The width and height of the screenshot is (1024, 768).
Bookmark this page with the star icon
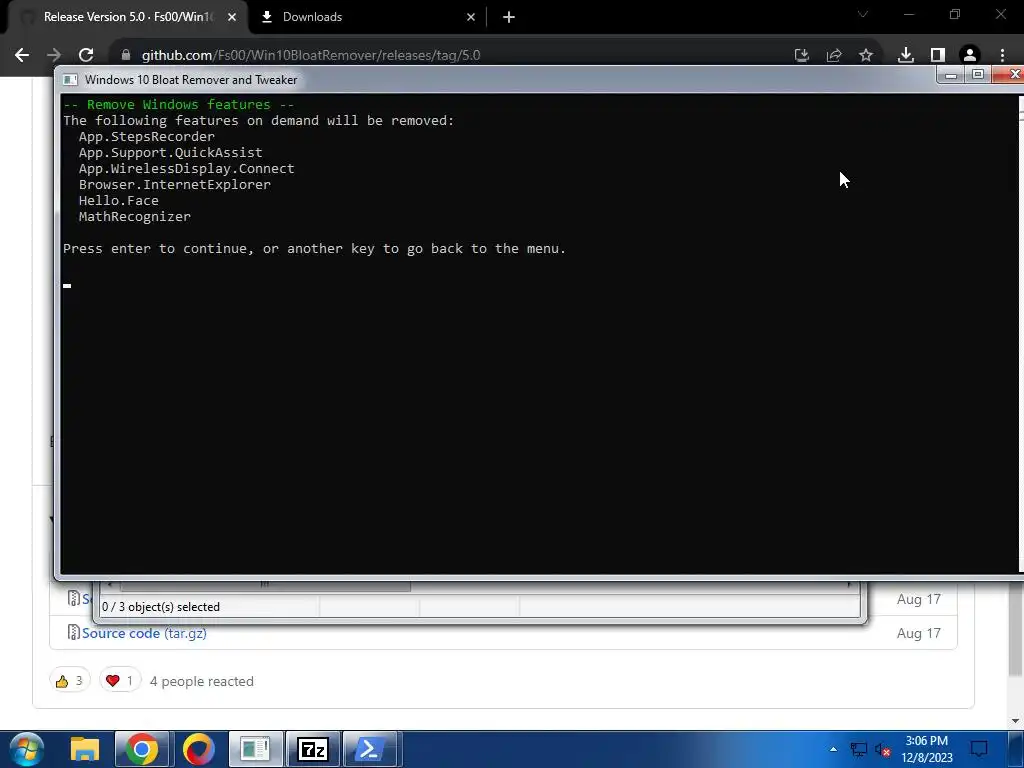tap(866, 56)
